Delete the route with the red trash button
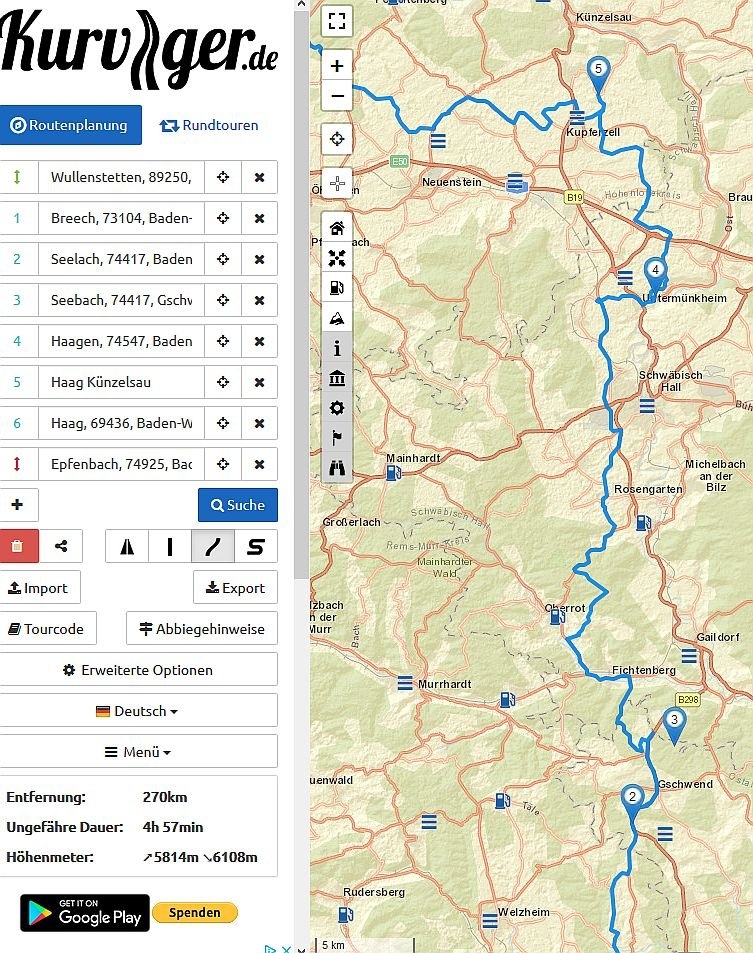This screenshot has width=753, height=953. point(17,546)
